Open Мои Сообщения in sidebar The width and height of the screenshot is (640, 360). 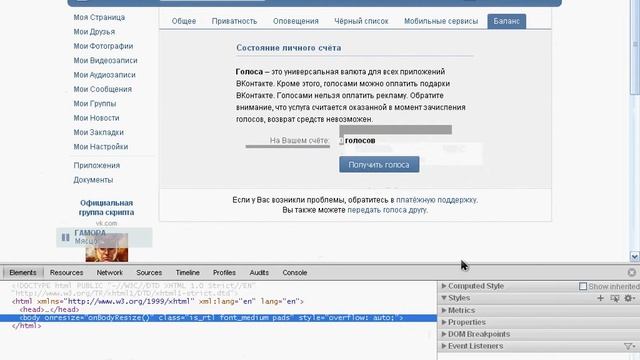coord(102,89)
